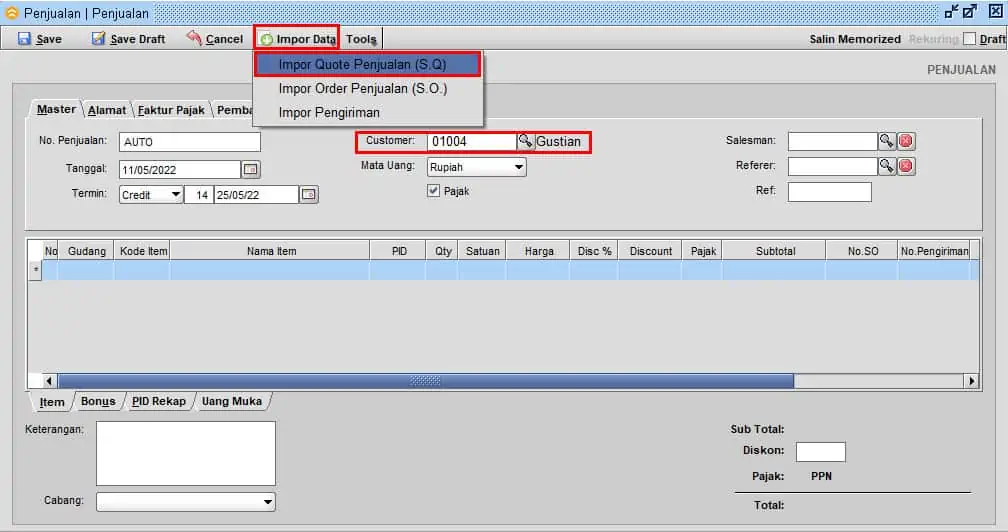Choose Impor Pengiriman from the menu

tap(329, 112)
